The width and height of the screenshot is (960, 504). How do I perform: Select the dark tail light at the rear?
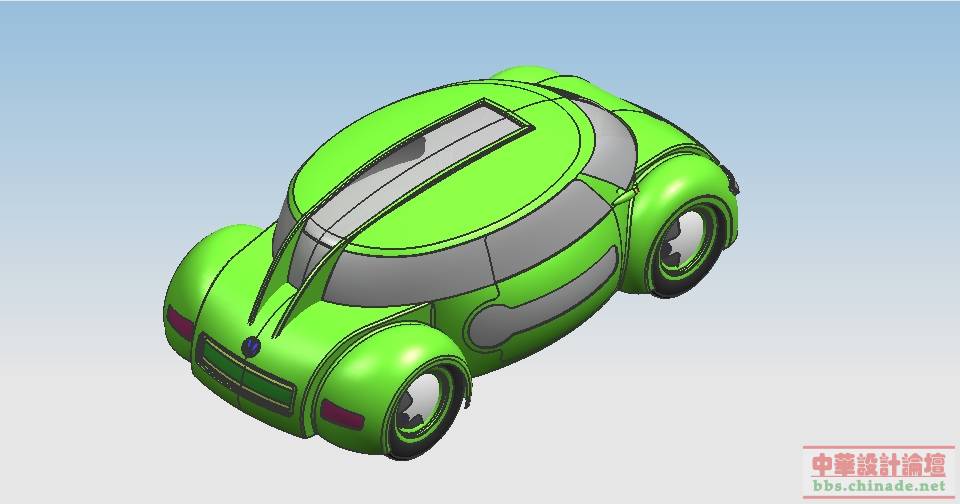(x=735, y=182)
